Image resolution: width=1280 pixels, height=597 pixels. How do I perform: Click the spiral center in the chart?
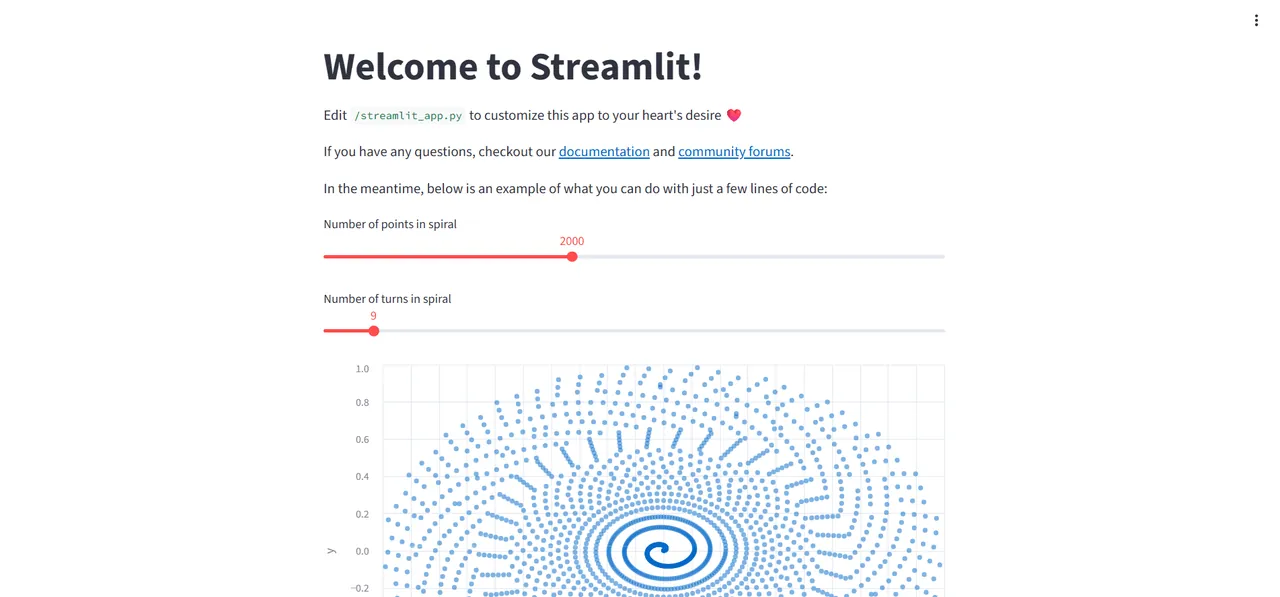pyautogui.click(x=658, y=550)
